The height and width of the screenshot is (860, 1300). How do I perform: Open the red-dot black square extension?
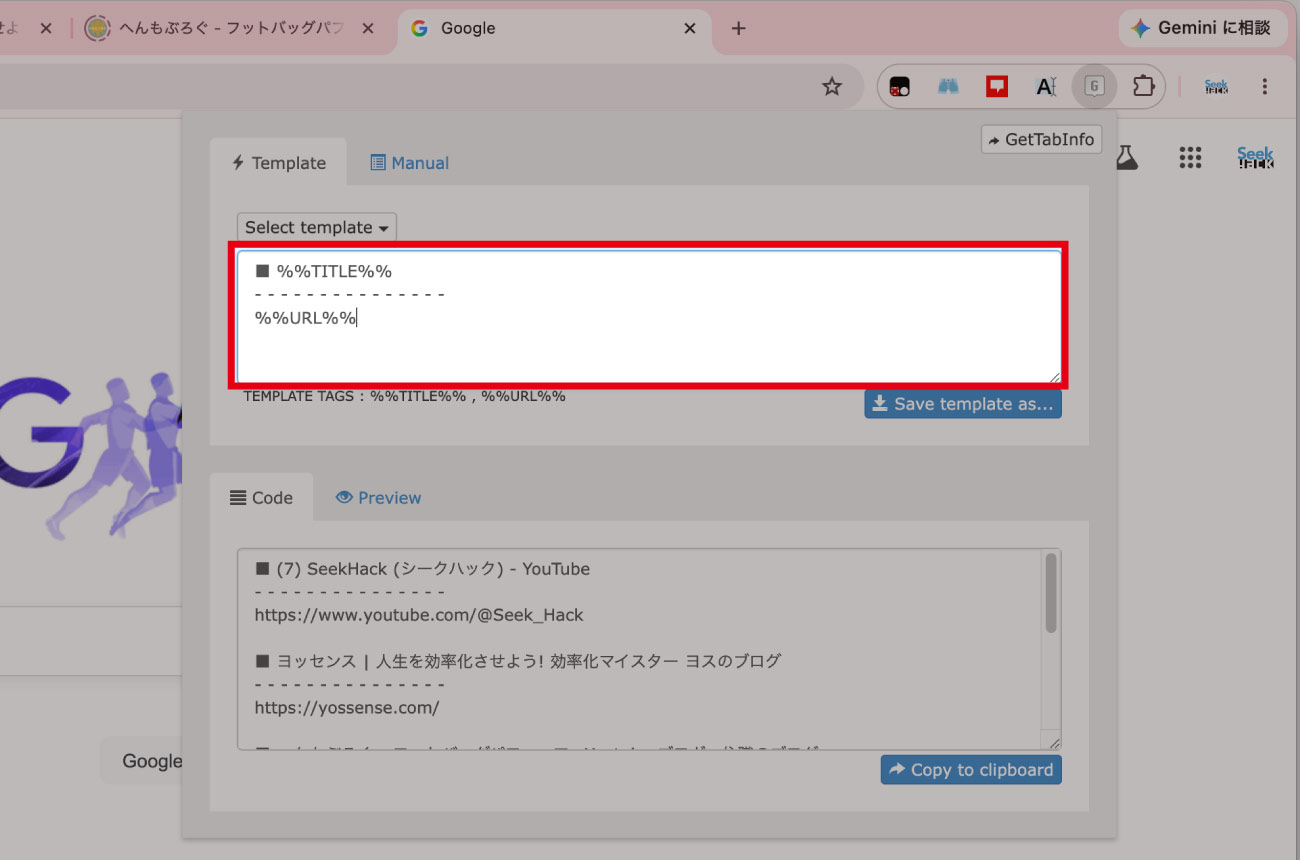tap(899, 87)
